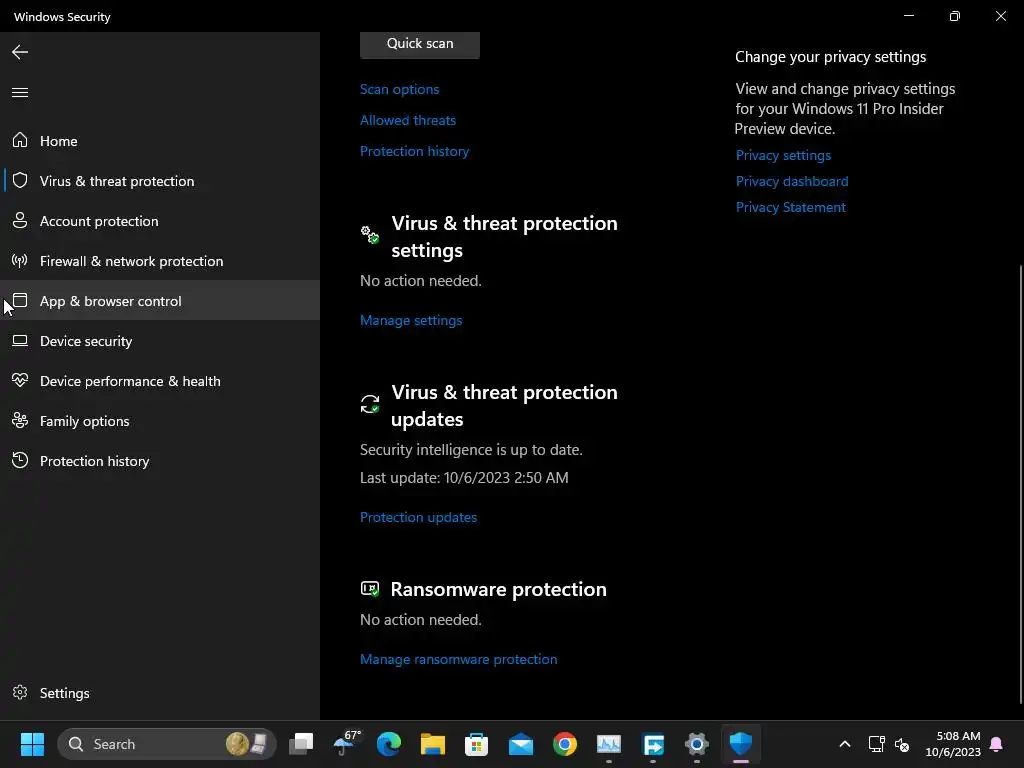Screen dimensions: 1024x768
Task: Open Microsoft Store from the taskbar
Action: coord(477,744)
